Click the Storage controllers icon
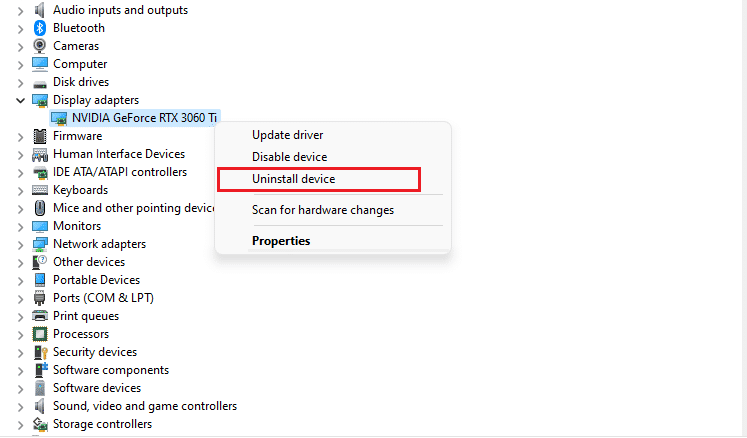 tap(40, 424)
